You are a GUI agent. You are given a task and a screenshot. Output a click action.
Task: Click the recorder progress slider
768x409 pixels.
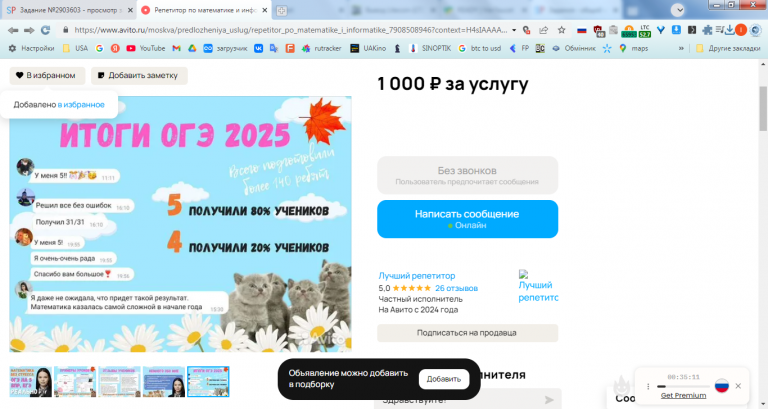click(683, 386)
